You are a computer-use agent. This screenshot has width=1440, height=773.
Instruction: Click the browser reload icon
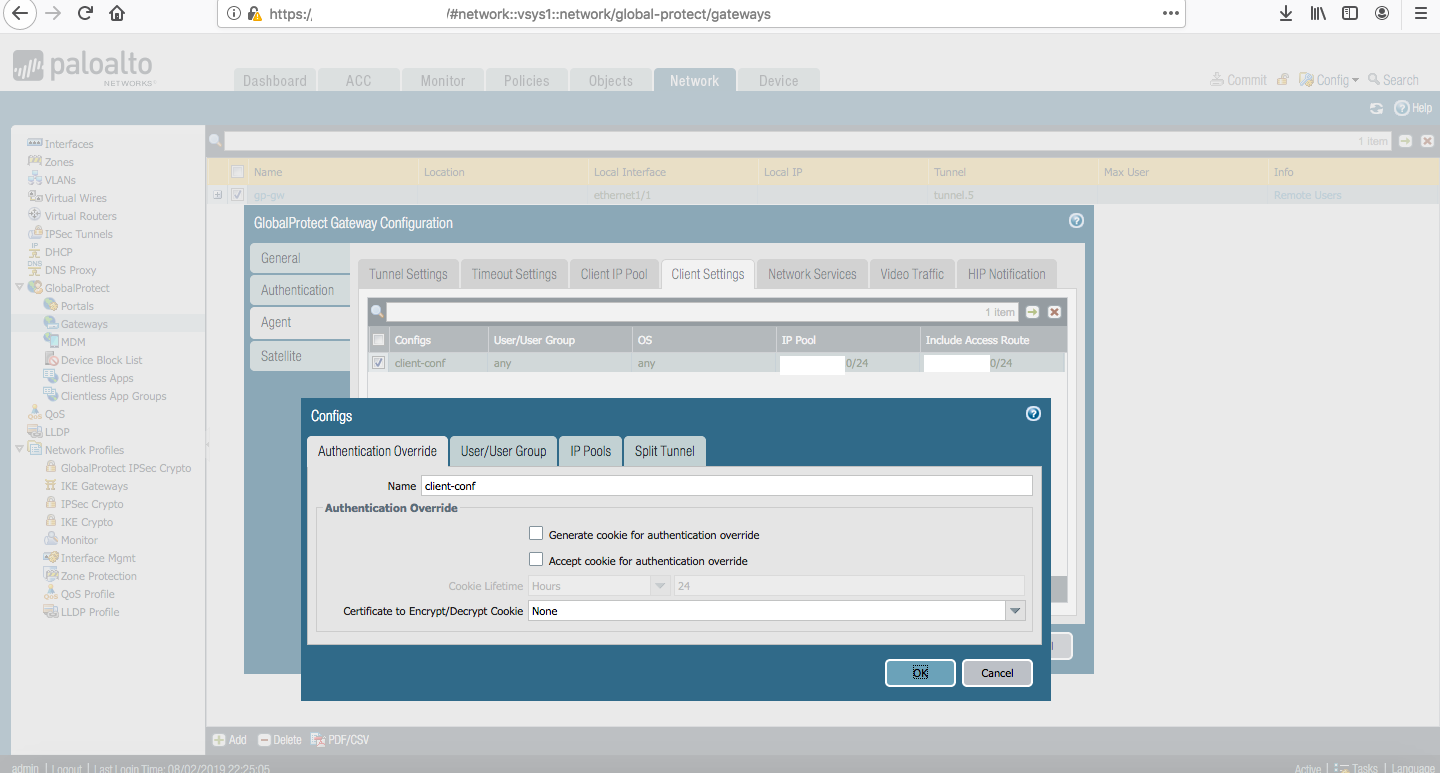pos(85,14)
